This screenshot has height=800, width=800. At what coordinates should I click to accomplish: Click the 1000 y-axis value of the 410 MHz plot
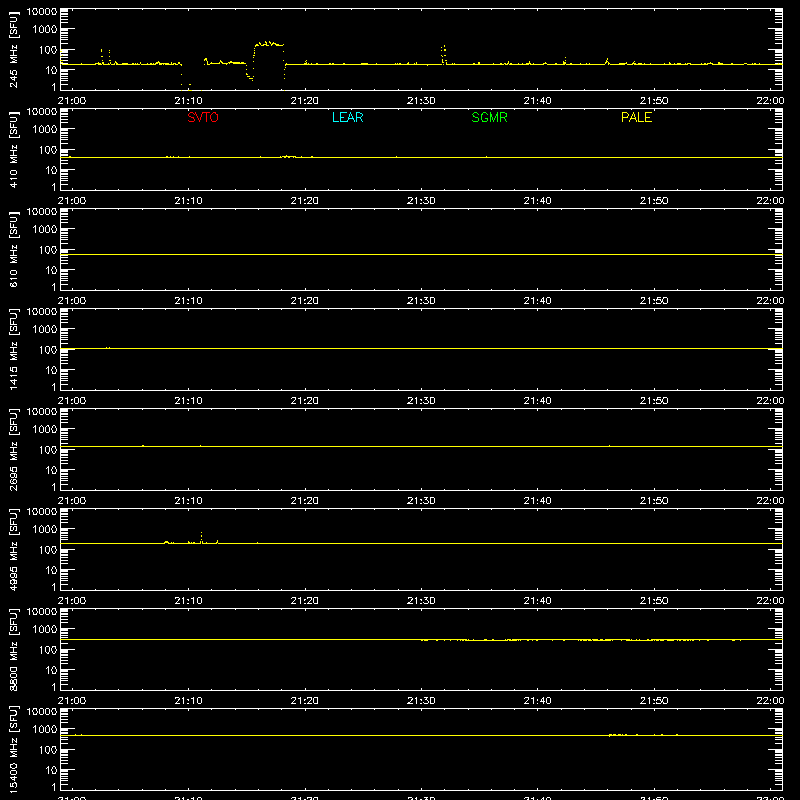pos(44,129)
